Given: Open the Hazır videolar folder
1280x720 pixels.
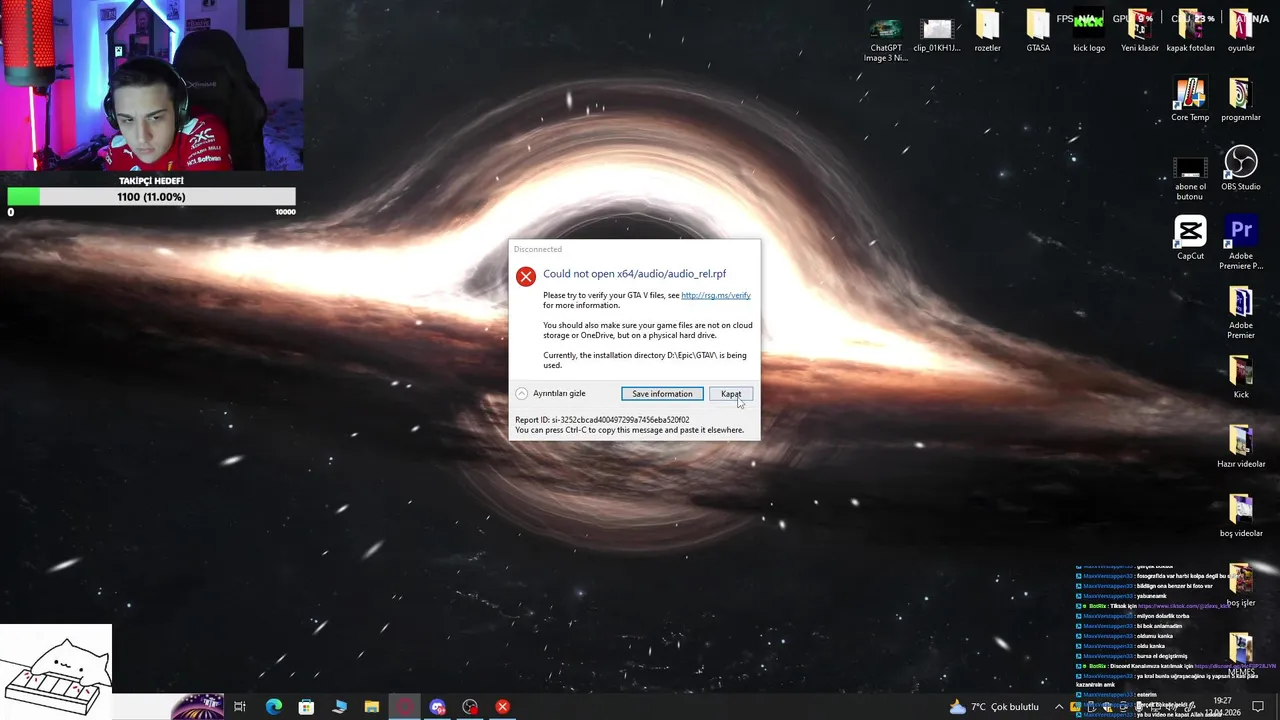Looking at the screenshot, I should point(1241,447).
